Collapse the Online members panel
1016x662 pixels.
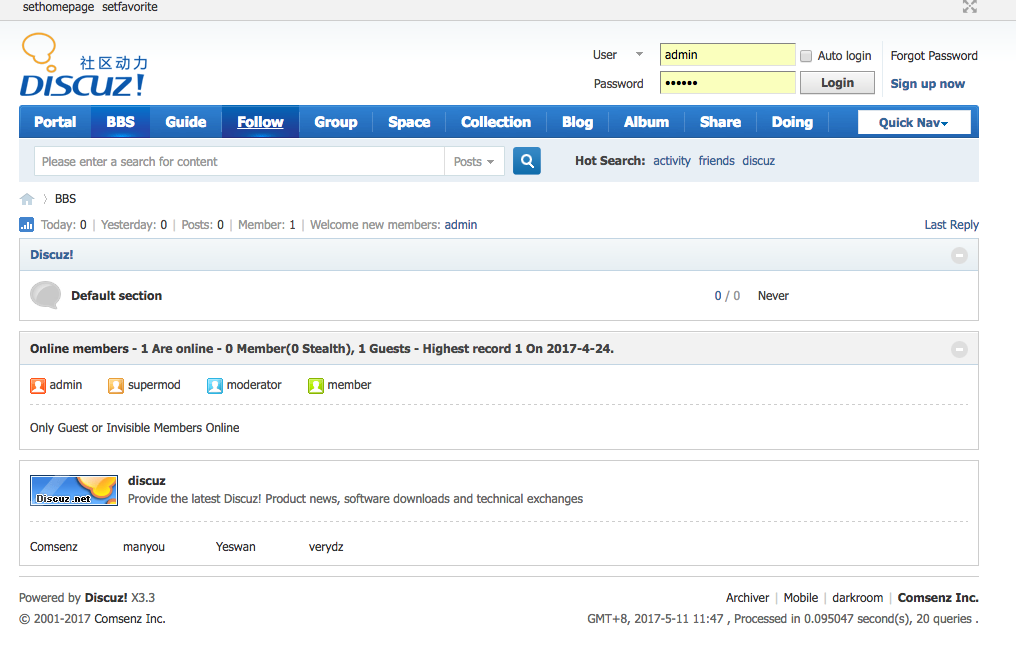click(x=959, y=349)
